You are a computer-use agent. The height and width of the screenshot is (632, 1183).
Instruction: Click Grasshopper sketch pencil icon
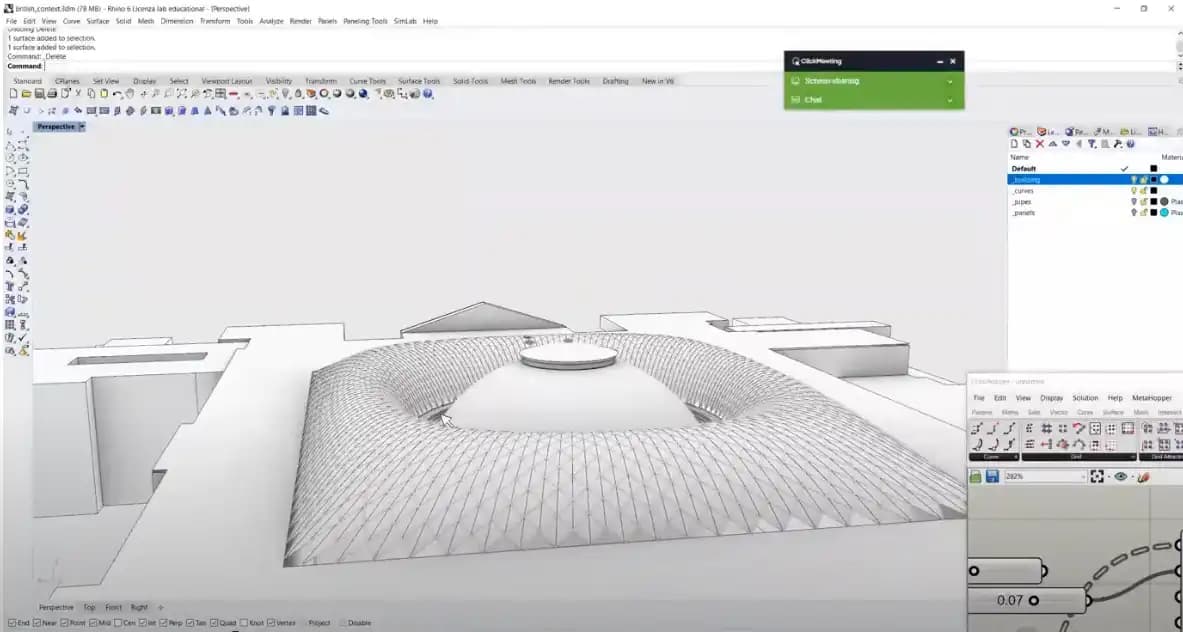click(x=1144, y=477)
